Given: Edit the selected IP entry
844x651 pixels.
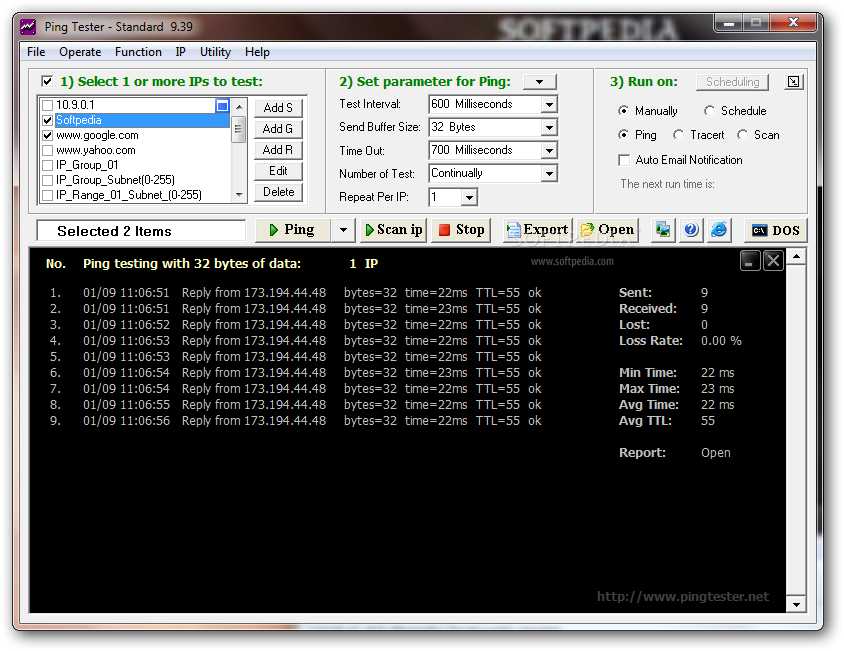Looking at the screenshot, I should 278,171.
